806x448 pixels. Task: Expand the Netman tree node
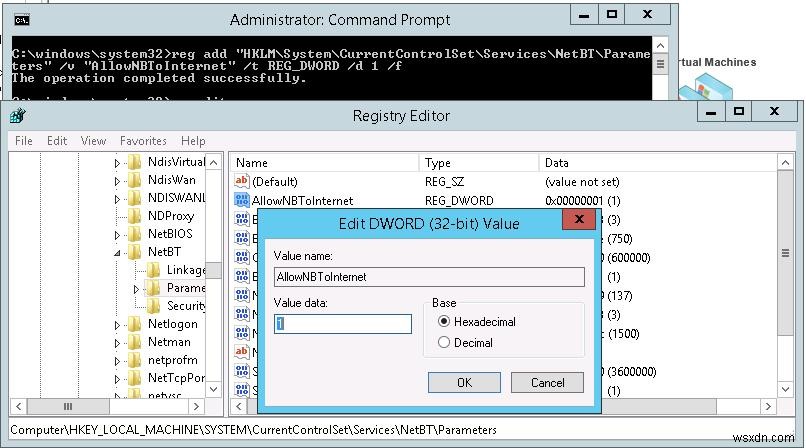117,343
